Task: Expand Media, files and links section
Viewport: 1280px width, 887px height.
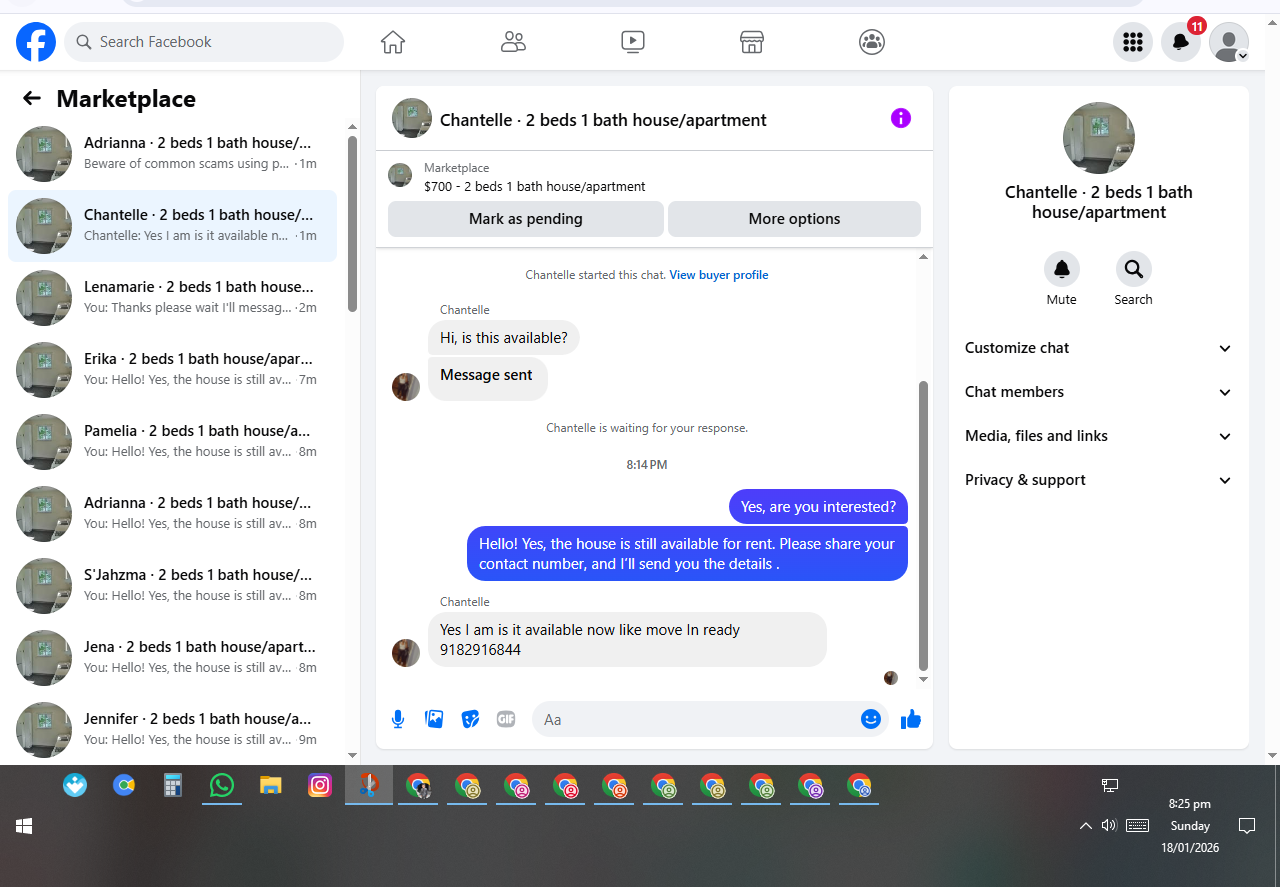Action: [1098, 436]
